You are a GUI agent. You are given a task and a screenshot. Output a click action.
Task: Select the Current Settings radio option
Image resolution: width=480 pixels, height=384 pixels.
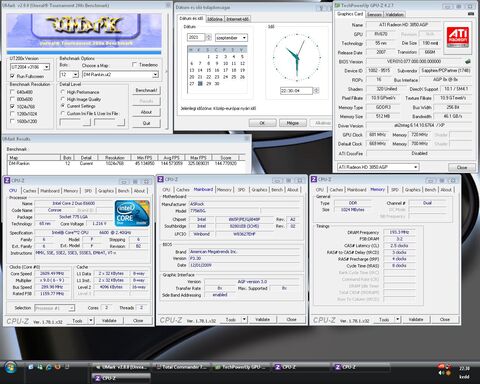click(x=63, y=106)
